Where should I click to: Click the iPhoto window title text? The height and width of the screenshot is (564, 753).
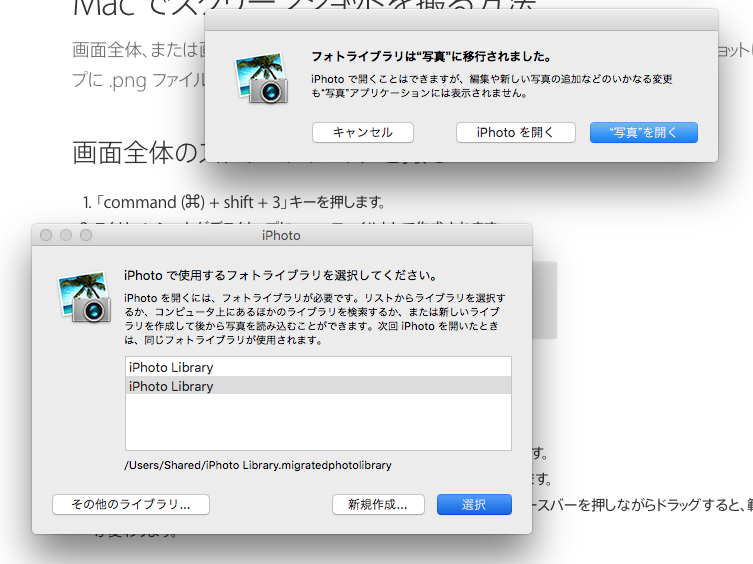(281, 235)
